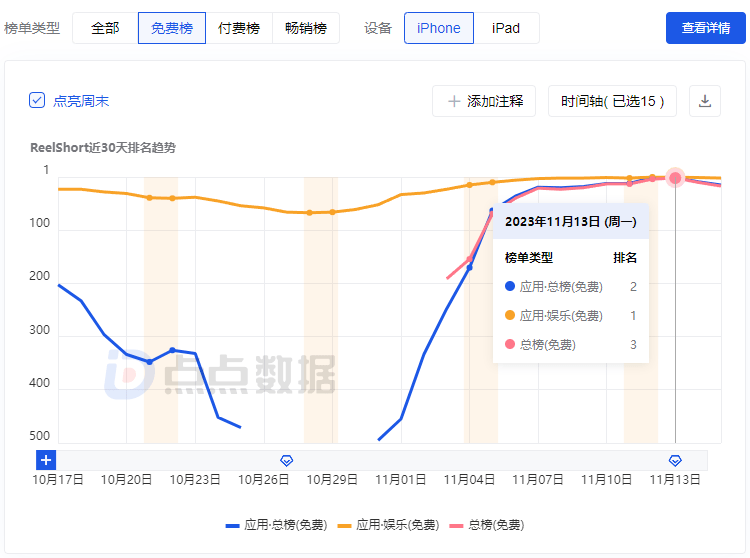
Task: Click the 应用·娱乐(免费) row in tooltip
Action: pos(571,316)
